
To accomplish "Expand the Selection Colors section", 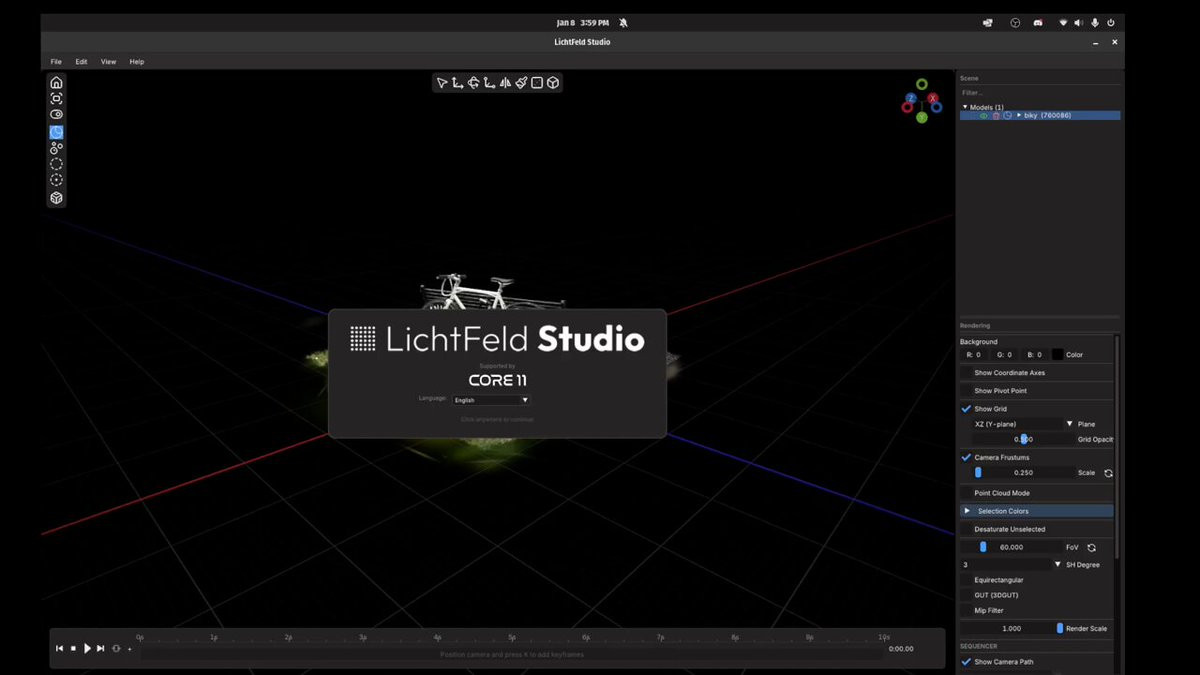I will click(x=1036, y=511).
